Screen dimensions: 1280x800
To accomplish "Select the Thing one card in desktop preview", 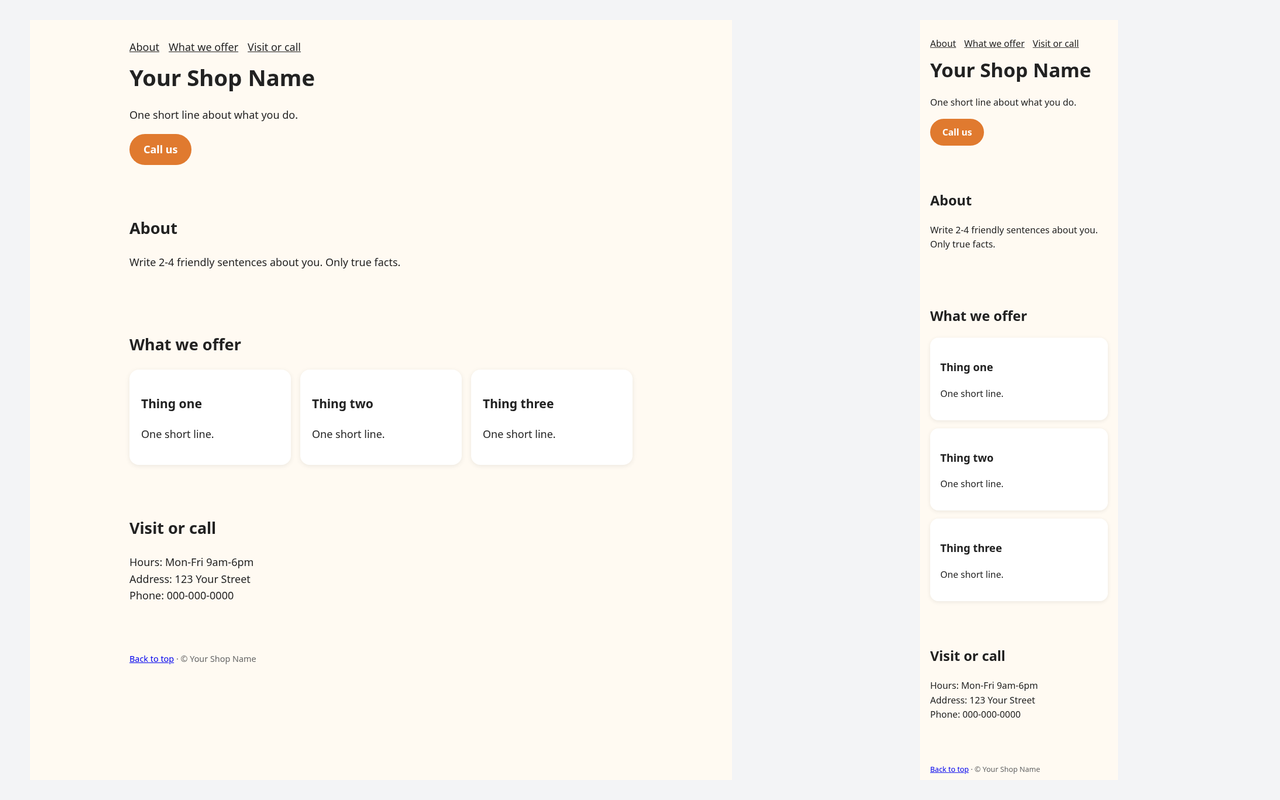I will click(210, 417).
